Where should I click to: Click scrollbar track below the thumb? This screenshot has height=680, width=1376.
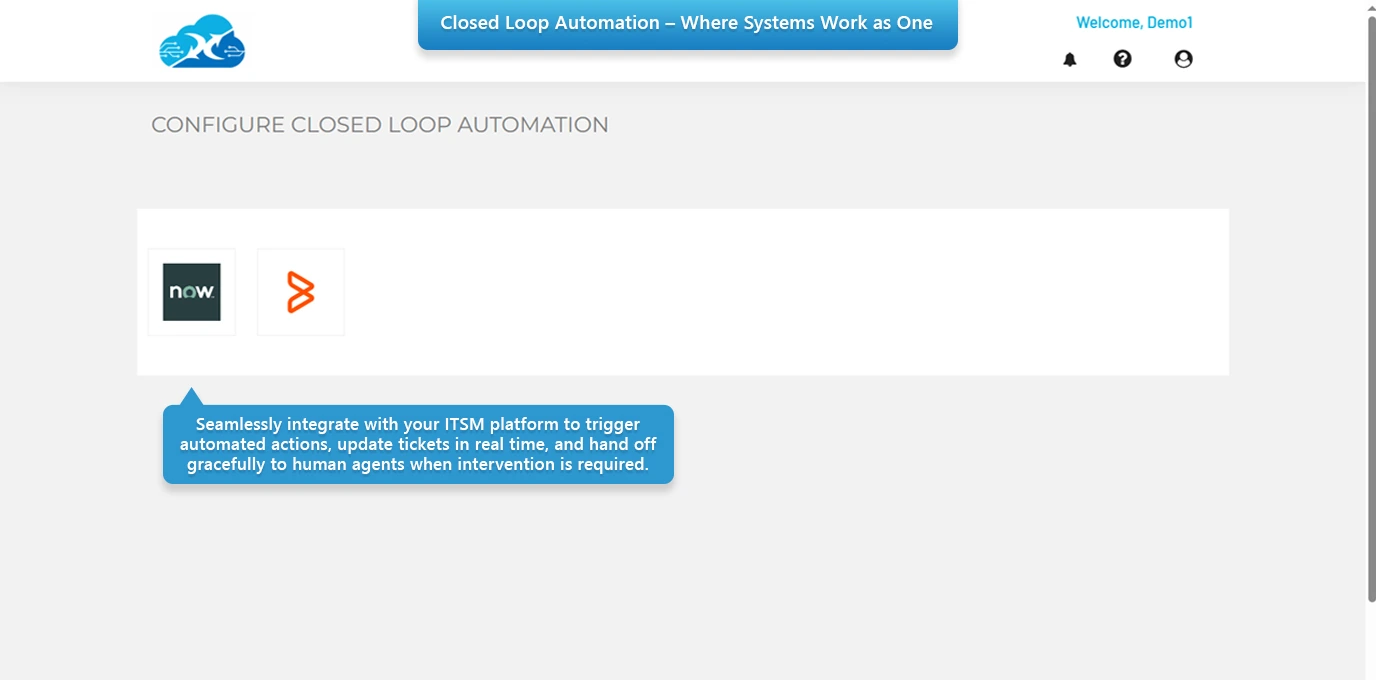(x=1370, y=640)
